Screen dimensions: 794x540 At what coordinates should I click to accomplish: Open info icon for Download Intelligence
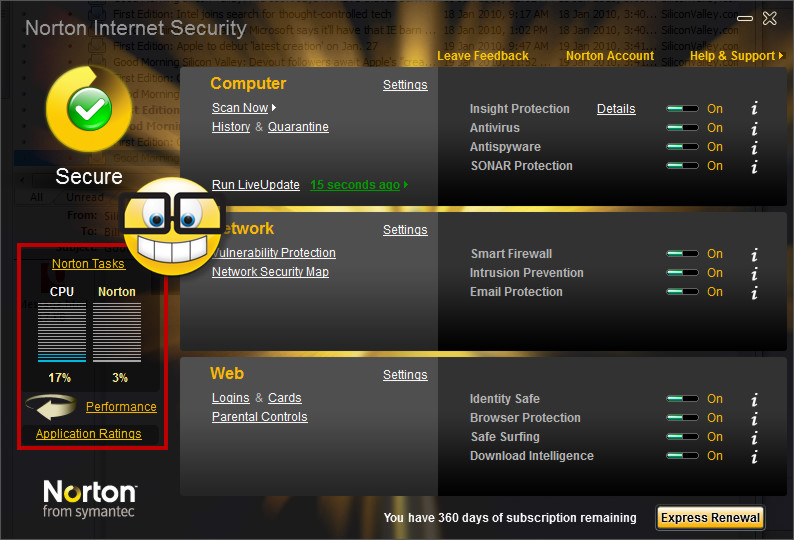pos(754,456)
